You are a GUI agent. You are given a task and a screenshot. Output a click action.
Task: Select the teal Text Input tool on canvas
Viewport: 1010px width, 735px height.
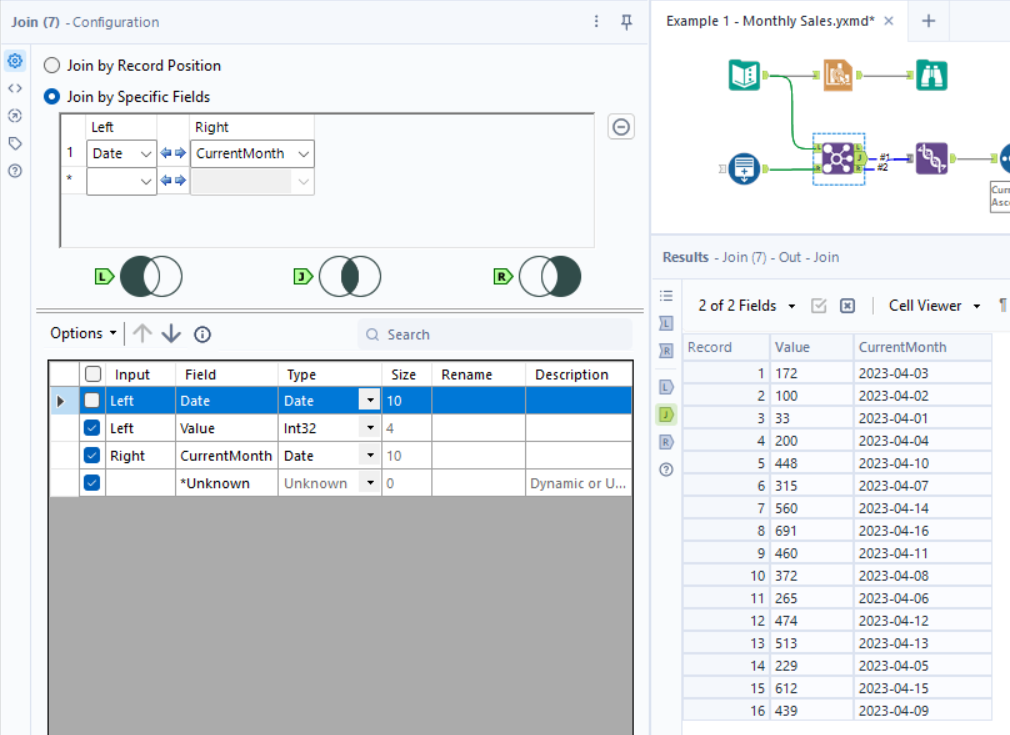(742, 168)
